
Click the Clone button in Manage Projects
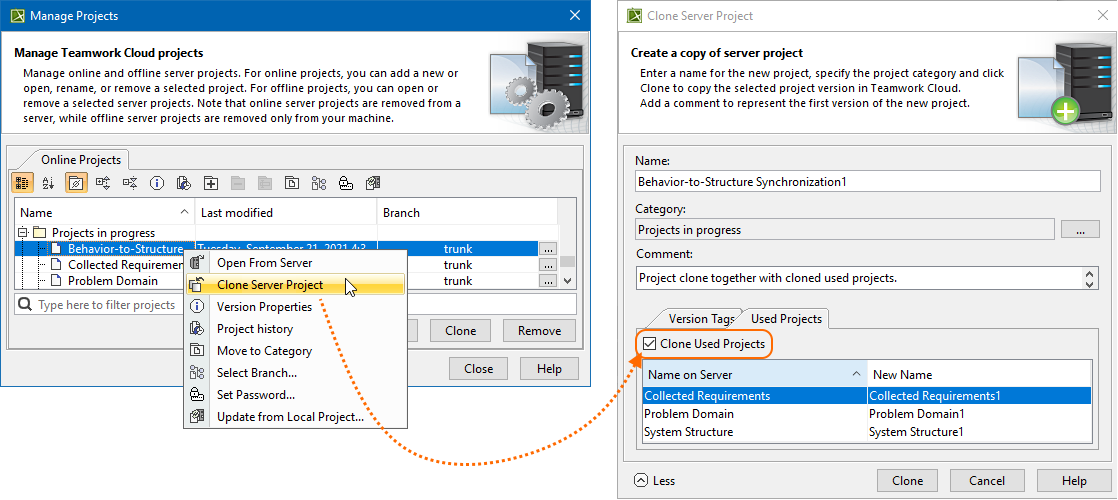tap(461, 330)
